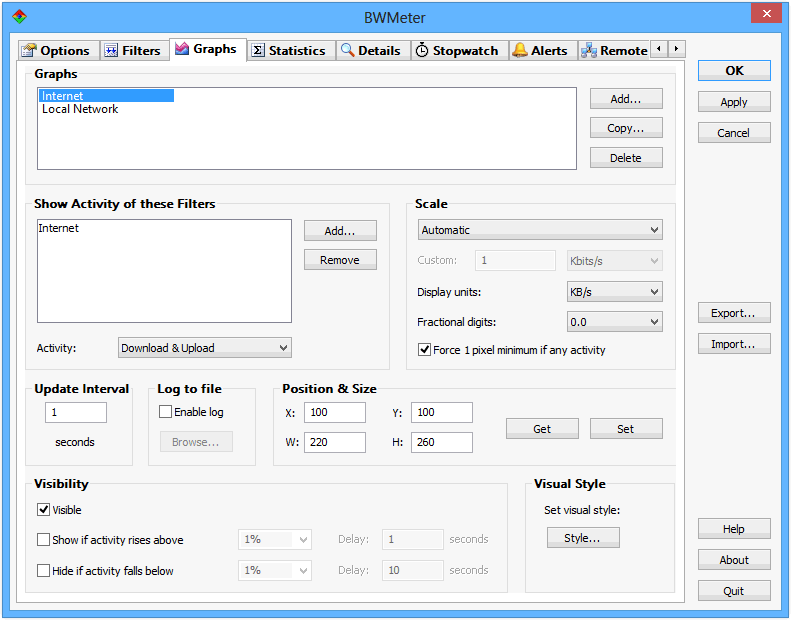Switch to the Options tab
The width and height of the screenshot is (791, 620).
[x=59, y=50]
